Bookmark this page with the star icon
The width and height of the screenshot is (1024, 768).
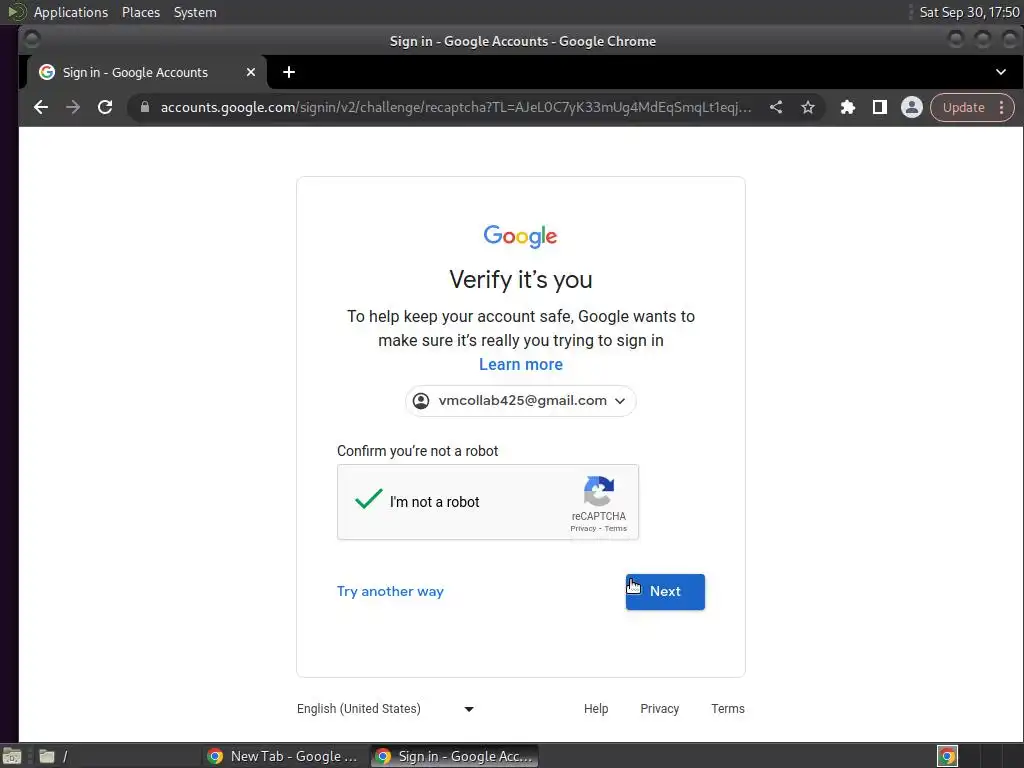click(x=808, y=107)
